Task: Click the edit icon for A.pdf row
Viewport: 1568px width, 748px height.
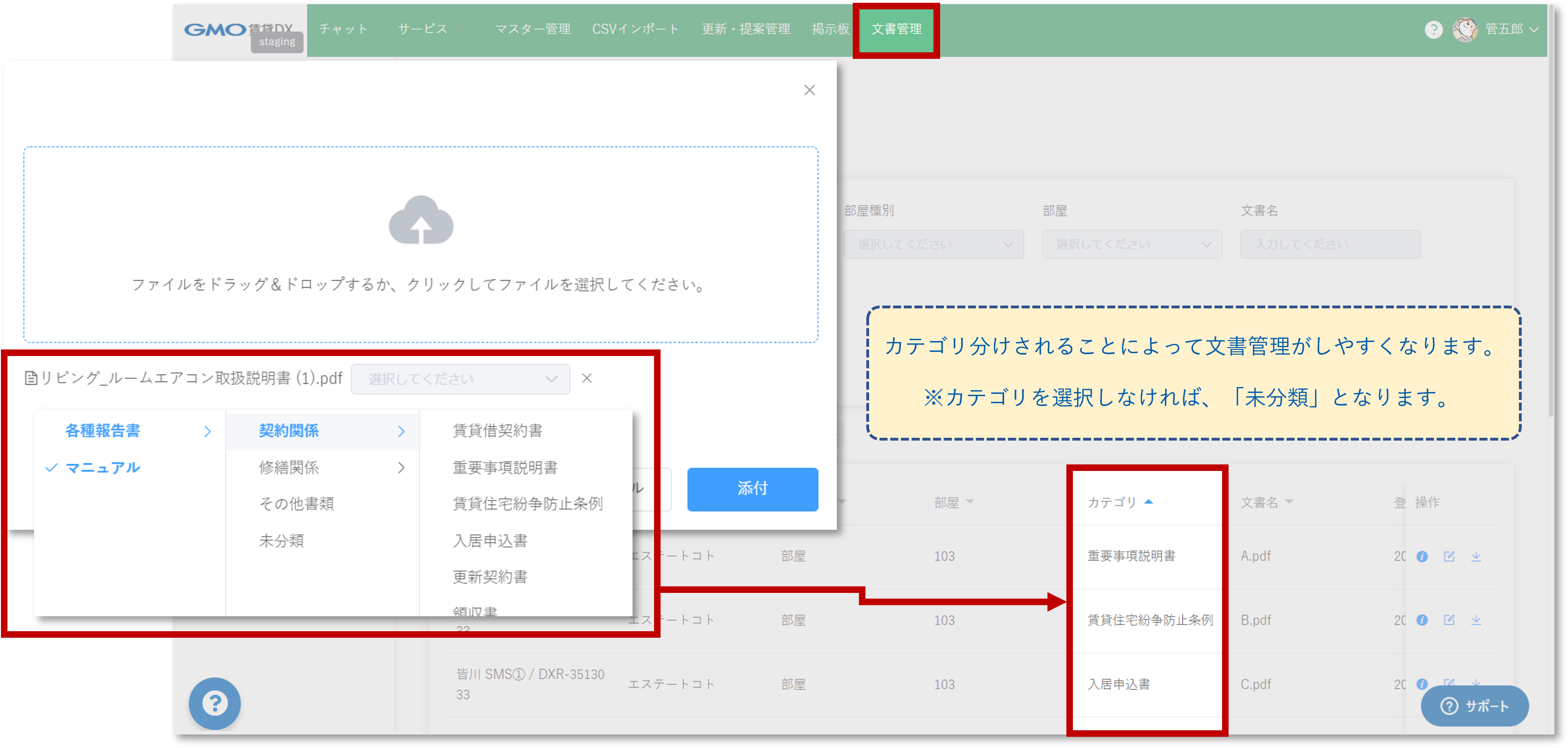Action: click(1449, 556)
